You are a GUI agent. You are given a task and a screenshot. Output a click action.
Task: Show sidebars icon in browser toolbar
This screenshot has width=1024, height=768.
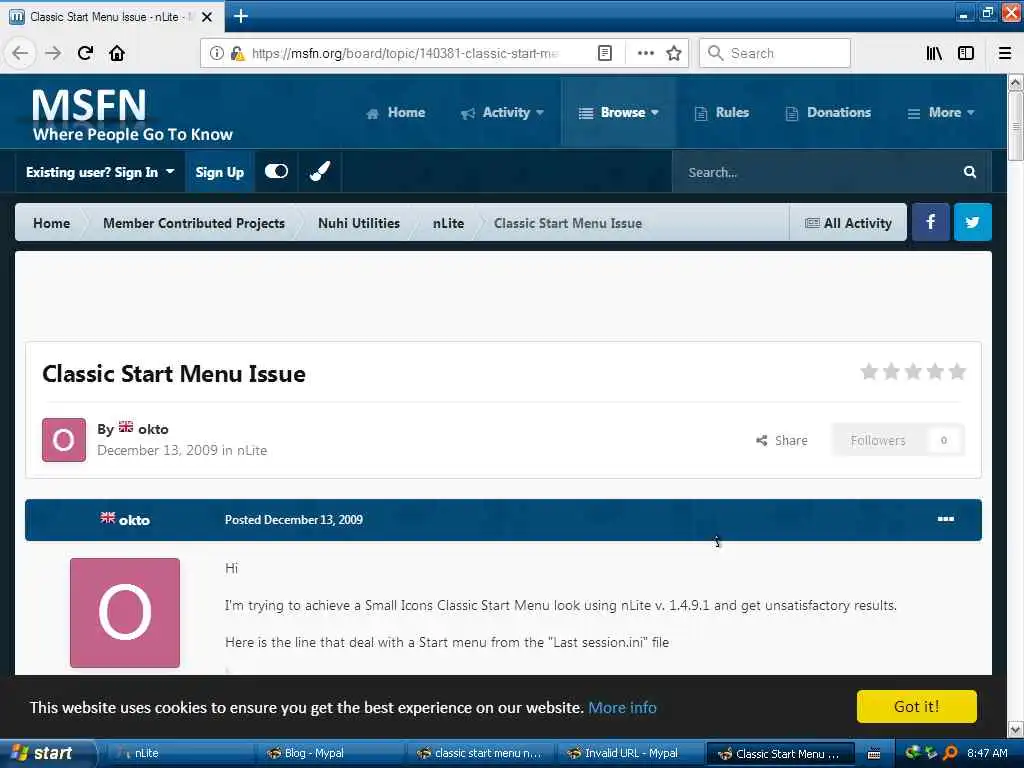966,54
